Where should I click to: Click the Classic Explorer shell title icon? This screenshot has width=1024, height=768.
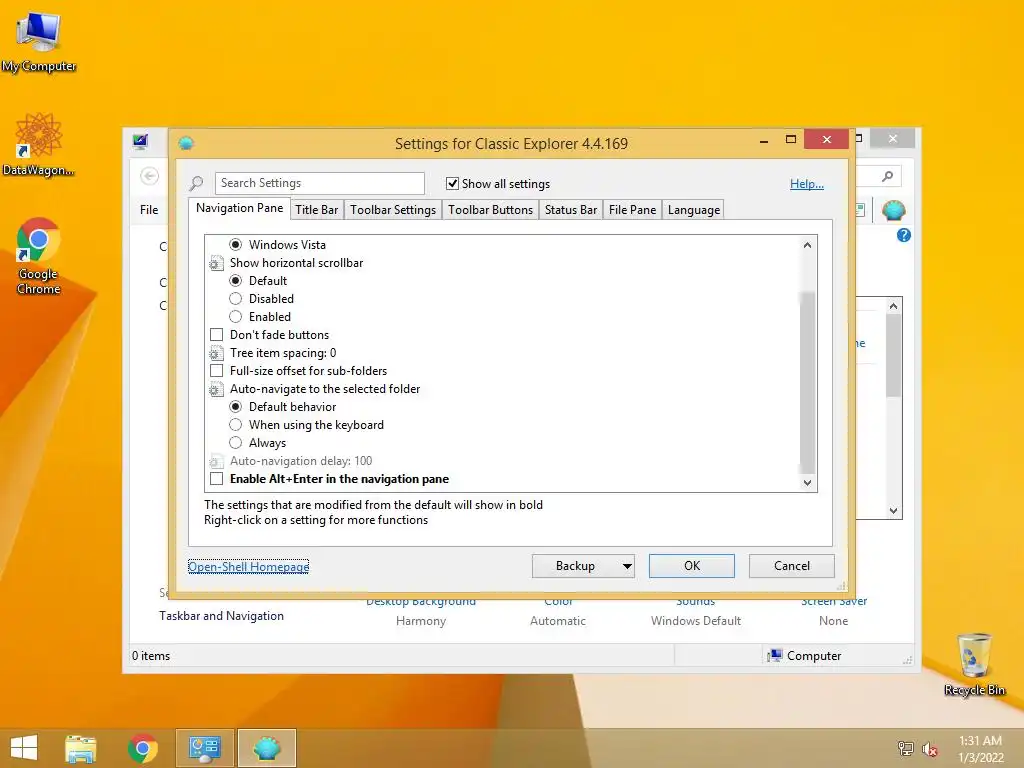point(186,143)
